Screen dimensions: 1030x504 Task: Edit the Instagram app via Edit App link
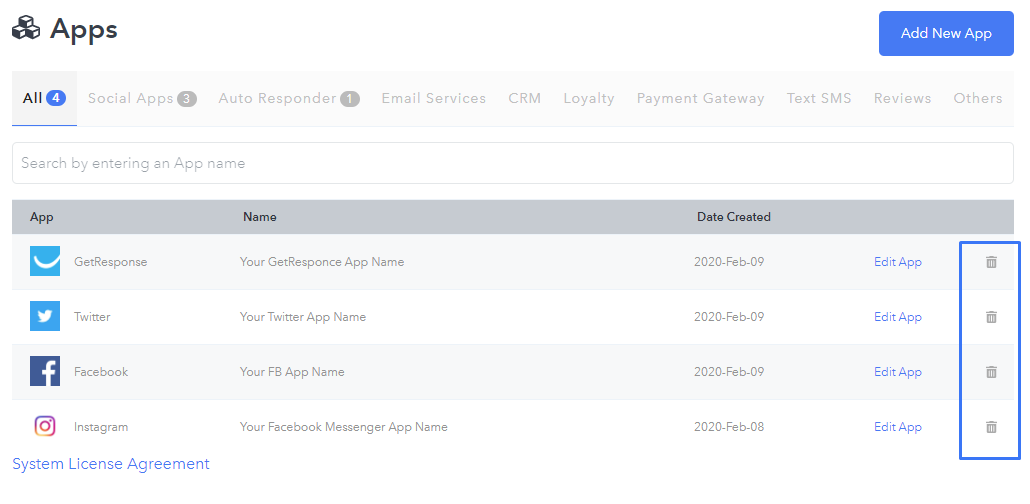tap(897, 427)
